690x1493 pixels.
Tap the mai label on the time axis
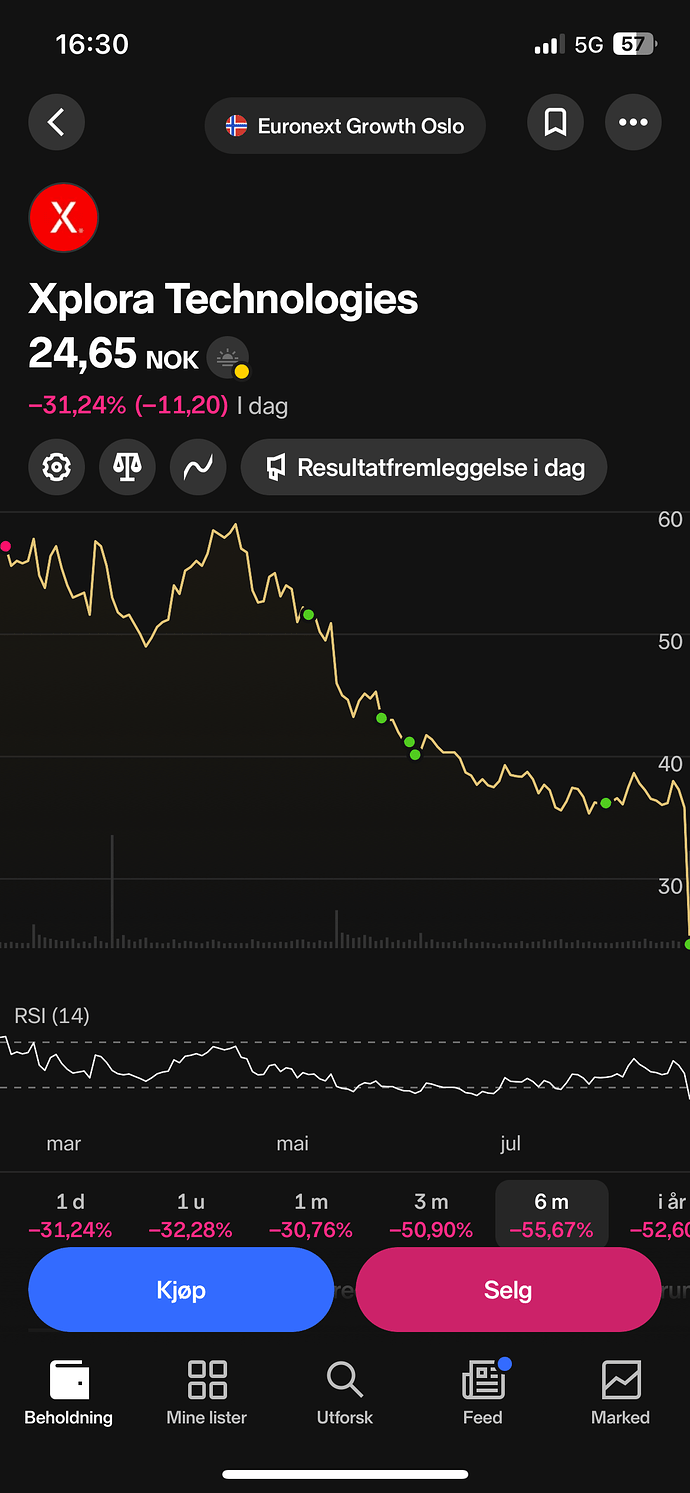tap(293, 1143)
